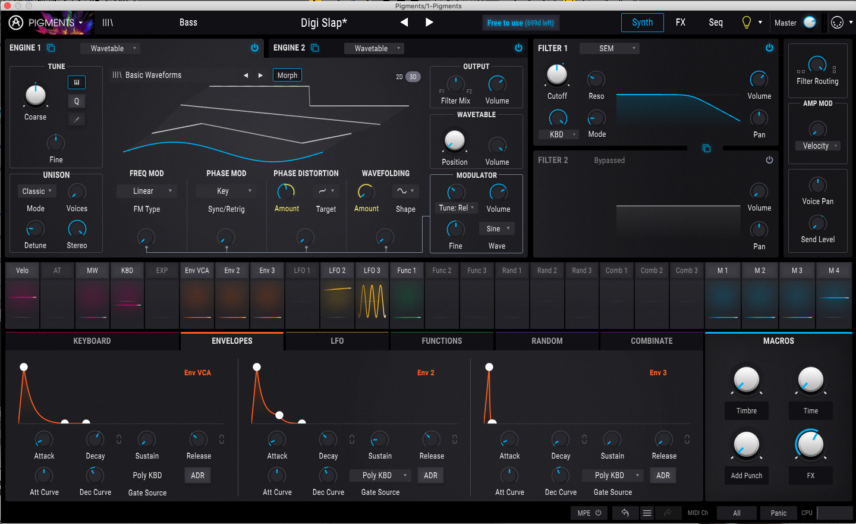
Task: Select the LFO 3 modulation source
Action: point(372,295)
